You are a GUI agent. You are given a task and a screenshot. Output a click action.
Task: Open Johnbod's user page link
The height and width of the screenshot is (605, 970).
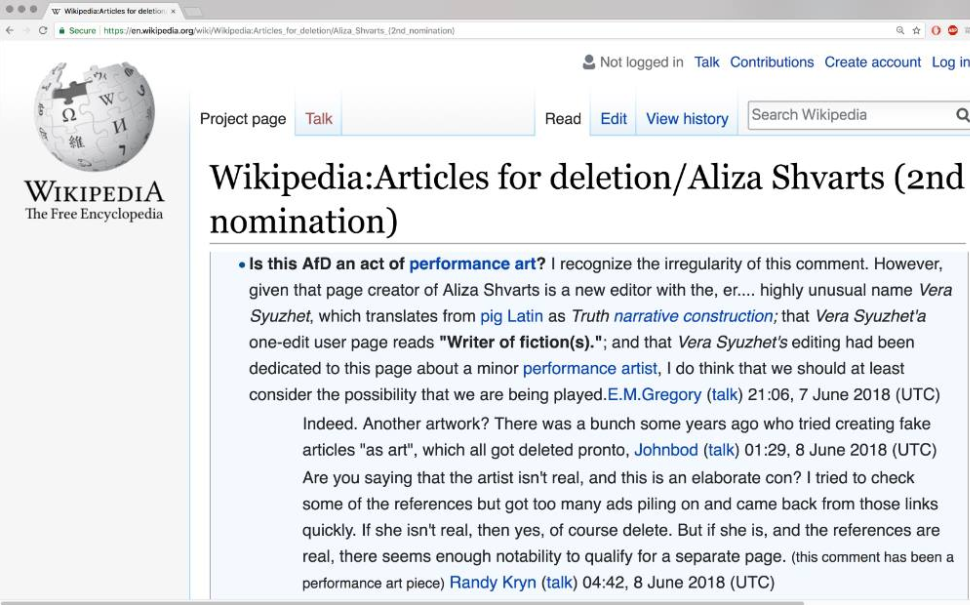point(666,450)
